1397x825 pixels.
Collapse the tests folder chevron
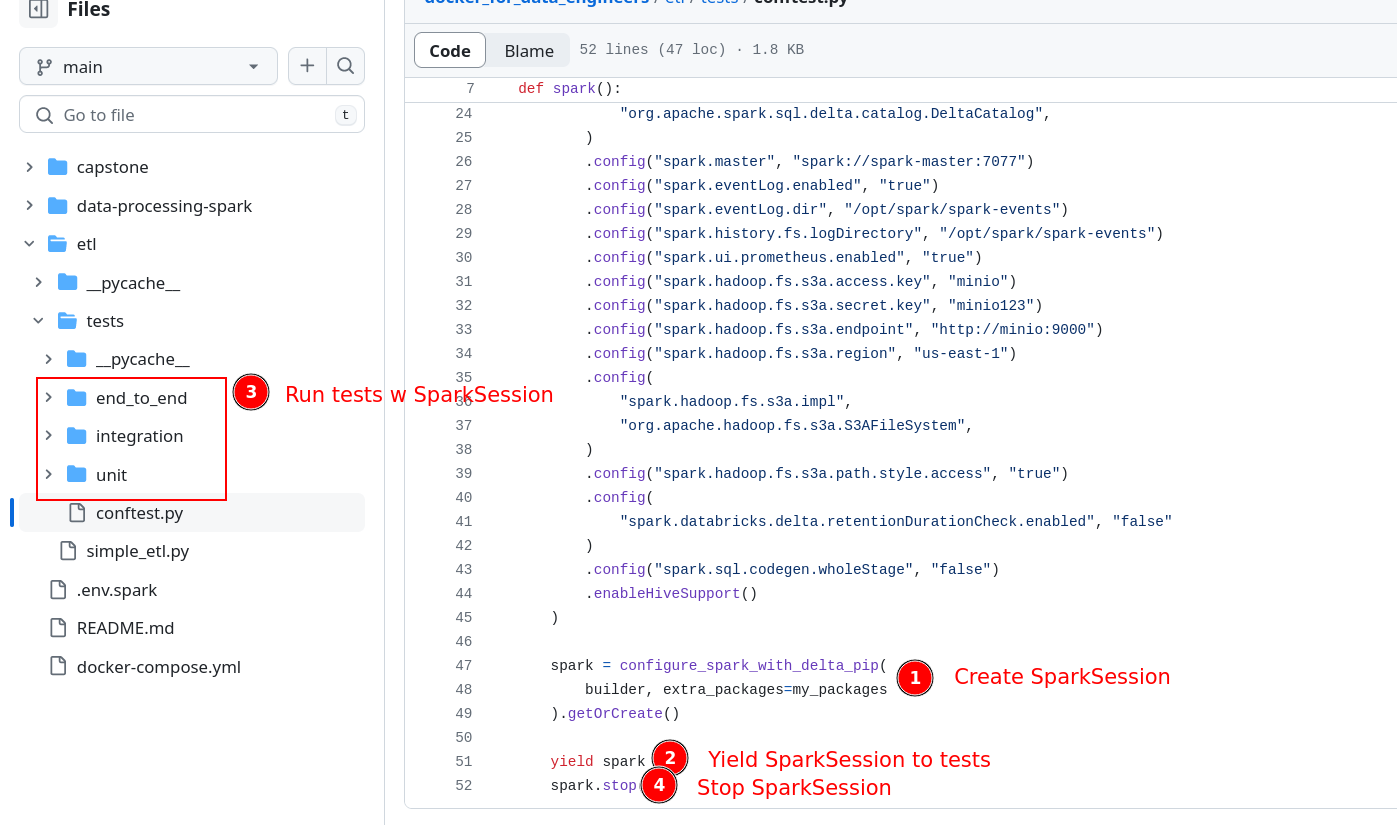(x=39, y=321)
